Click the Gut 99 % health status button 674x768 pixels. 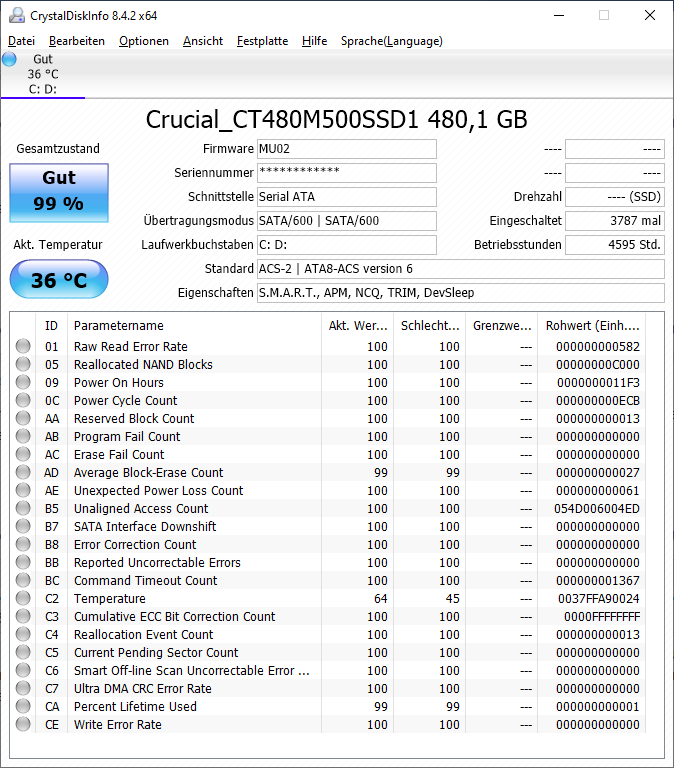[x=59, y=193]
